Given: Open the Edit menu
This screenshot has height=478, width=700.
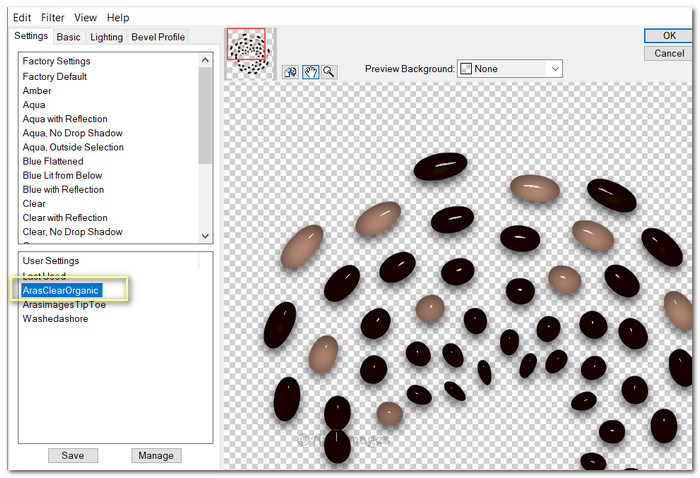Looking at the screenshot, I should pyautogui.click(x=22, y=18).
